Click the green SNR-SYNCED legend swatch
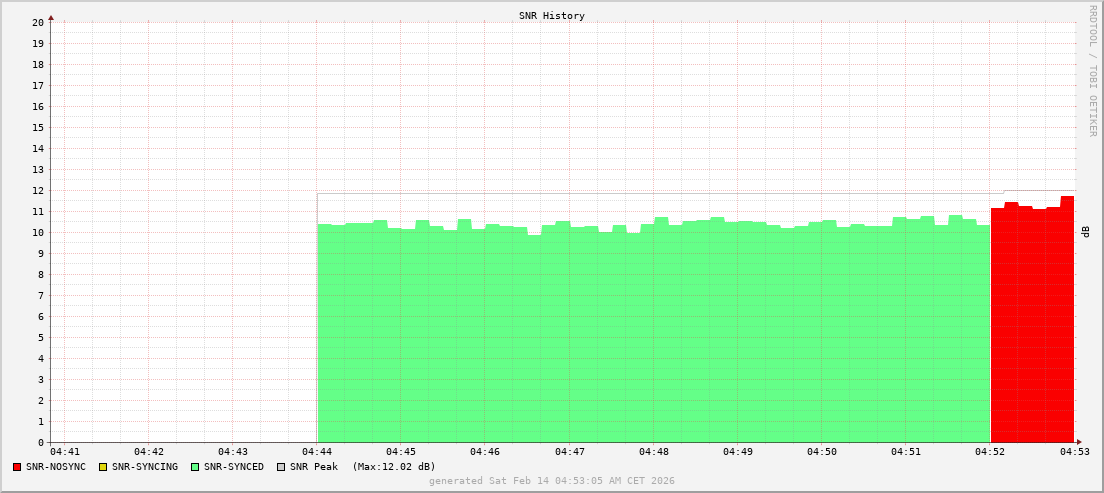This screenshot has width=1104, height=493. (x=195, y=467)
